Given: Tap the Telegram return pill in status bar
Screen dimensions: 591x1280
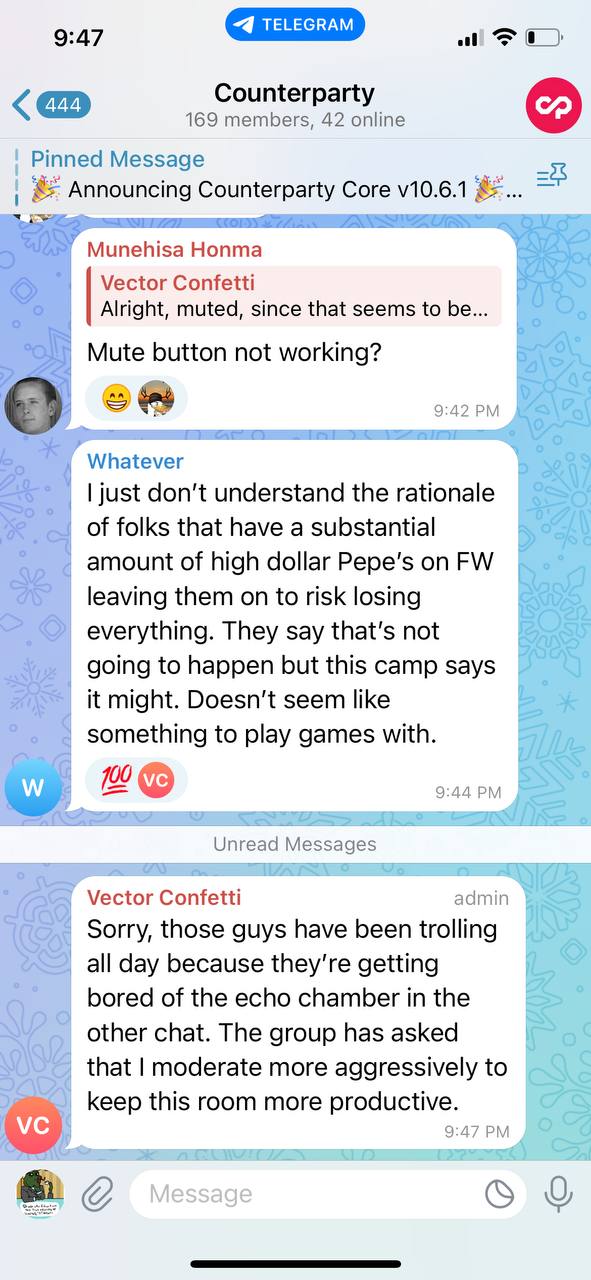Looking at the screenshot, I should pos(295,25).
